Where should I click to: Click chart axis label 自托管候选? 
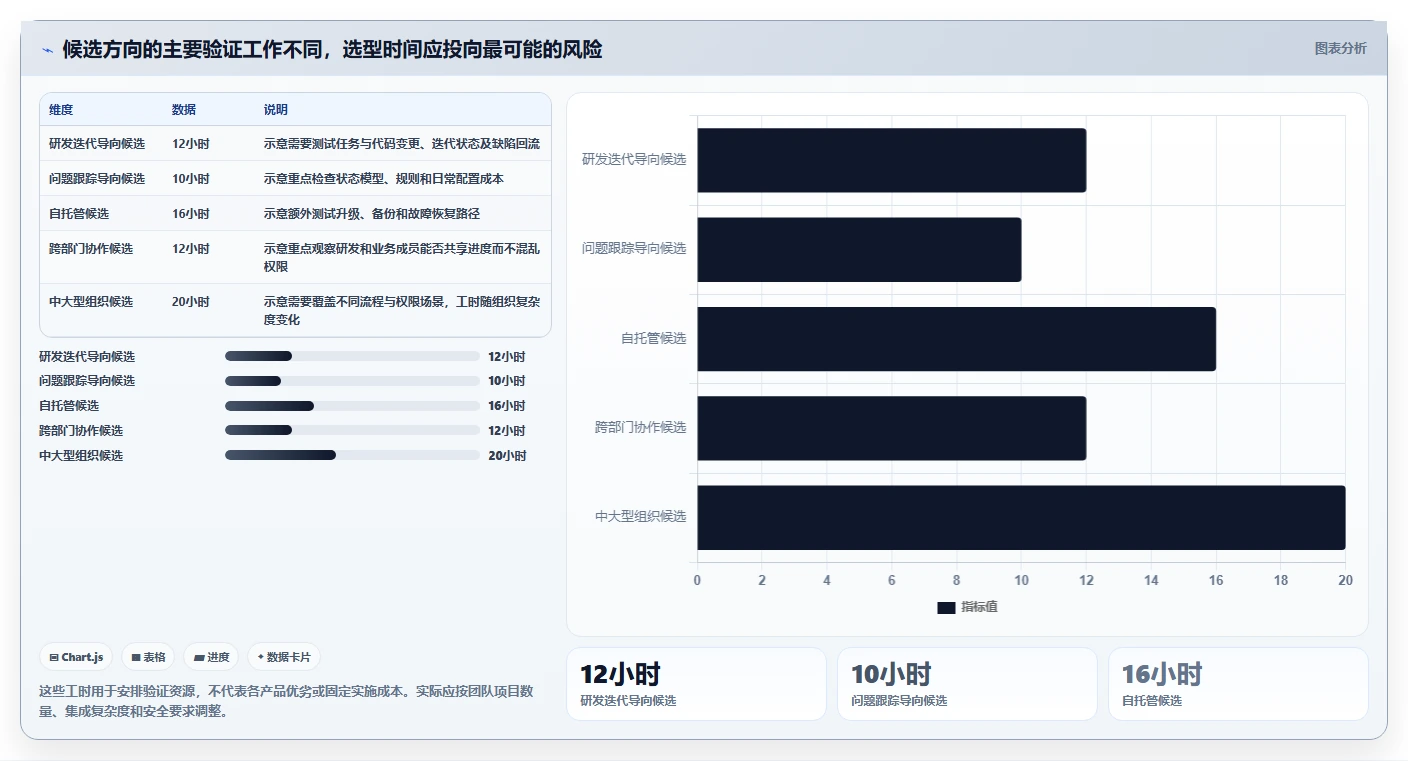653,339
